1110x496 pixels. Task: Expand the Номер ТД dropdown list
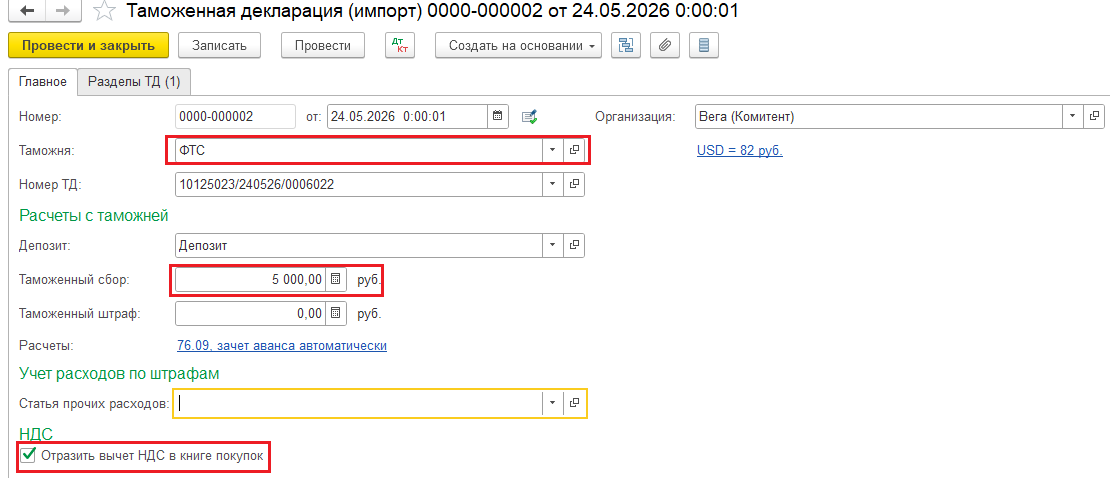coord(552,184)
